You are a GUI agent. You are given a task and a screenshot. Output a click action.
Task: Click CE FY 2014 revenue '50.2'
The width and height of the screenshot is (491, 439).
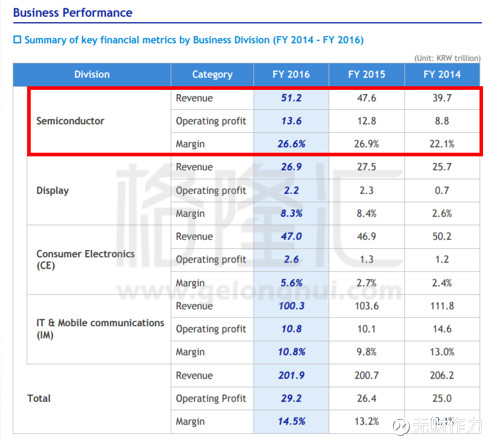click(x=442, y=236)
